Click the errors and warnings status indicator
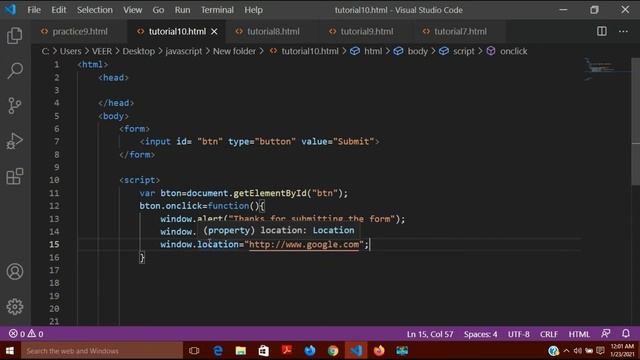The height and width of the screenshot is (360, 640). [26, 334]
